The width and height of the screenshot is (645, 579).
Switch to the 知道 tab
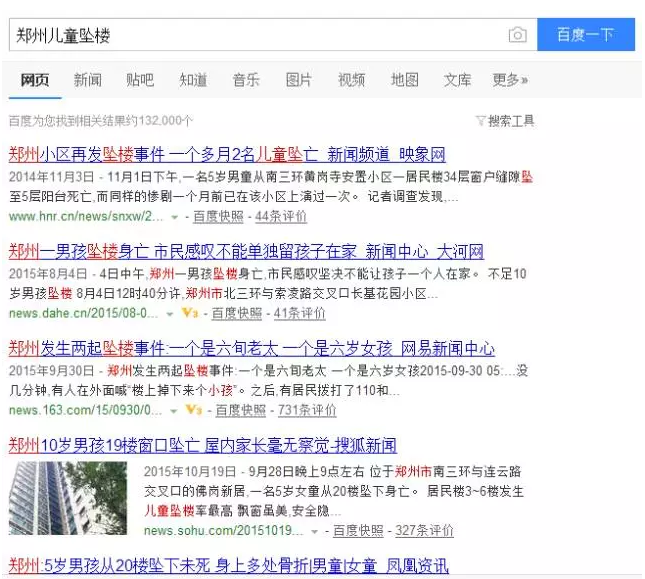(193, 80)
